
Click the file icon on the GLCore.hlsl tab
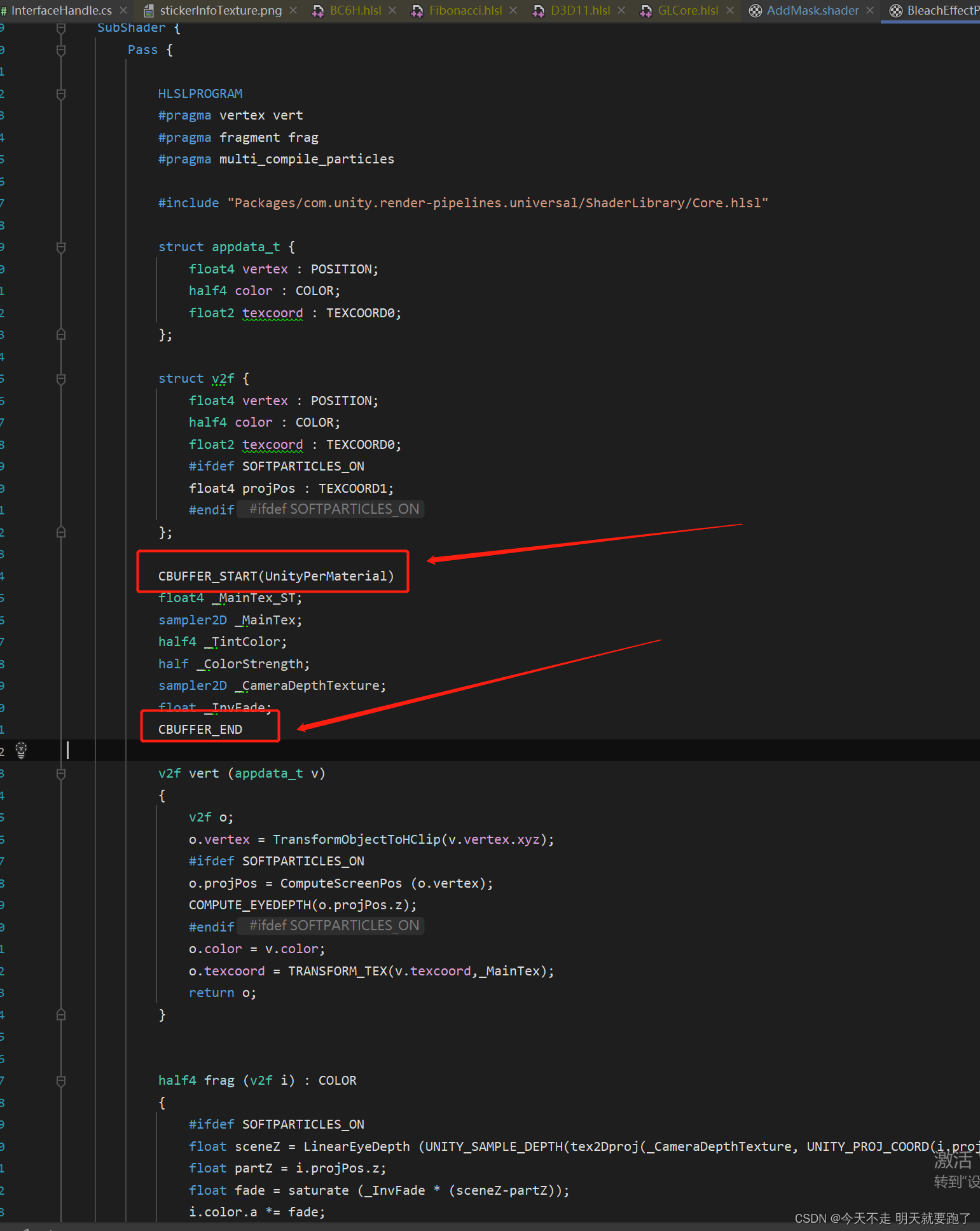click(646, 11)
